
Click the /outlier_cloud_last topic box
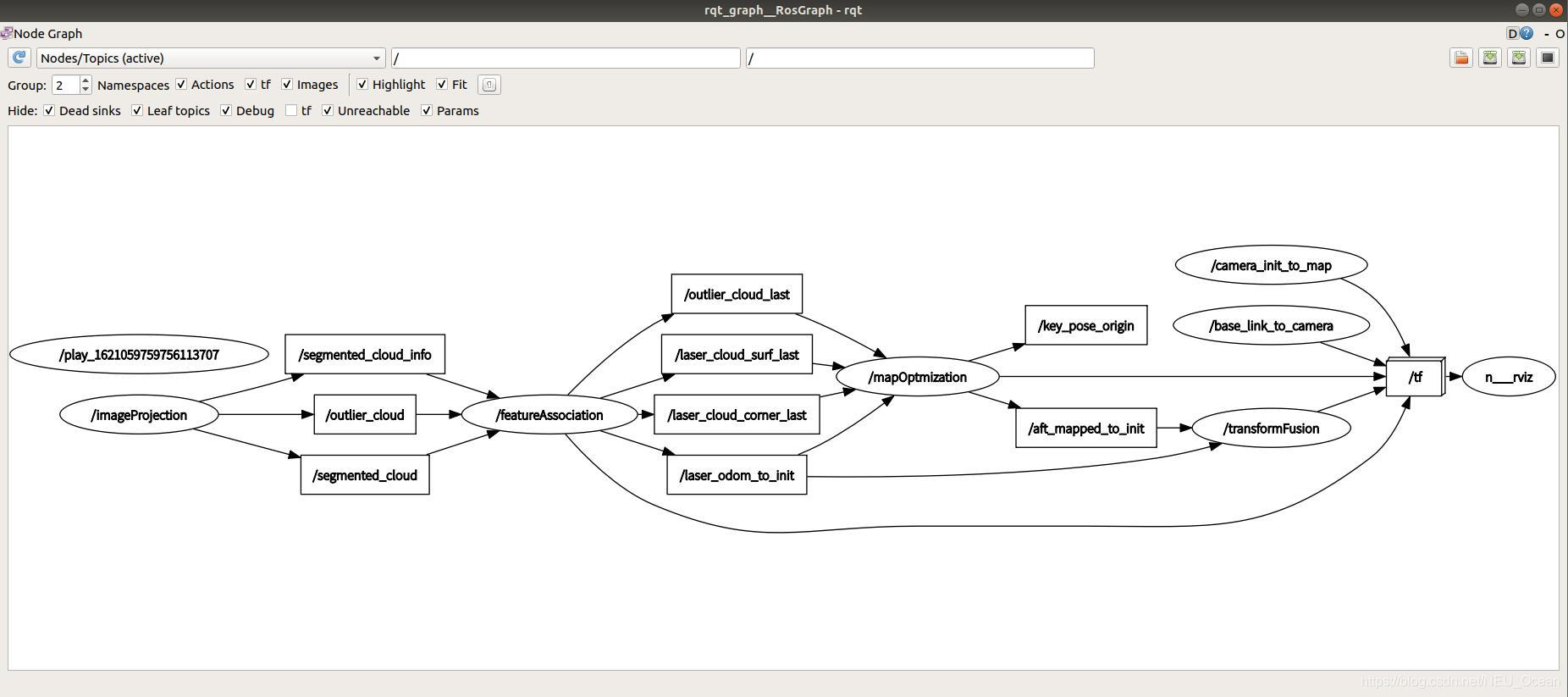737,294
